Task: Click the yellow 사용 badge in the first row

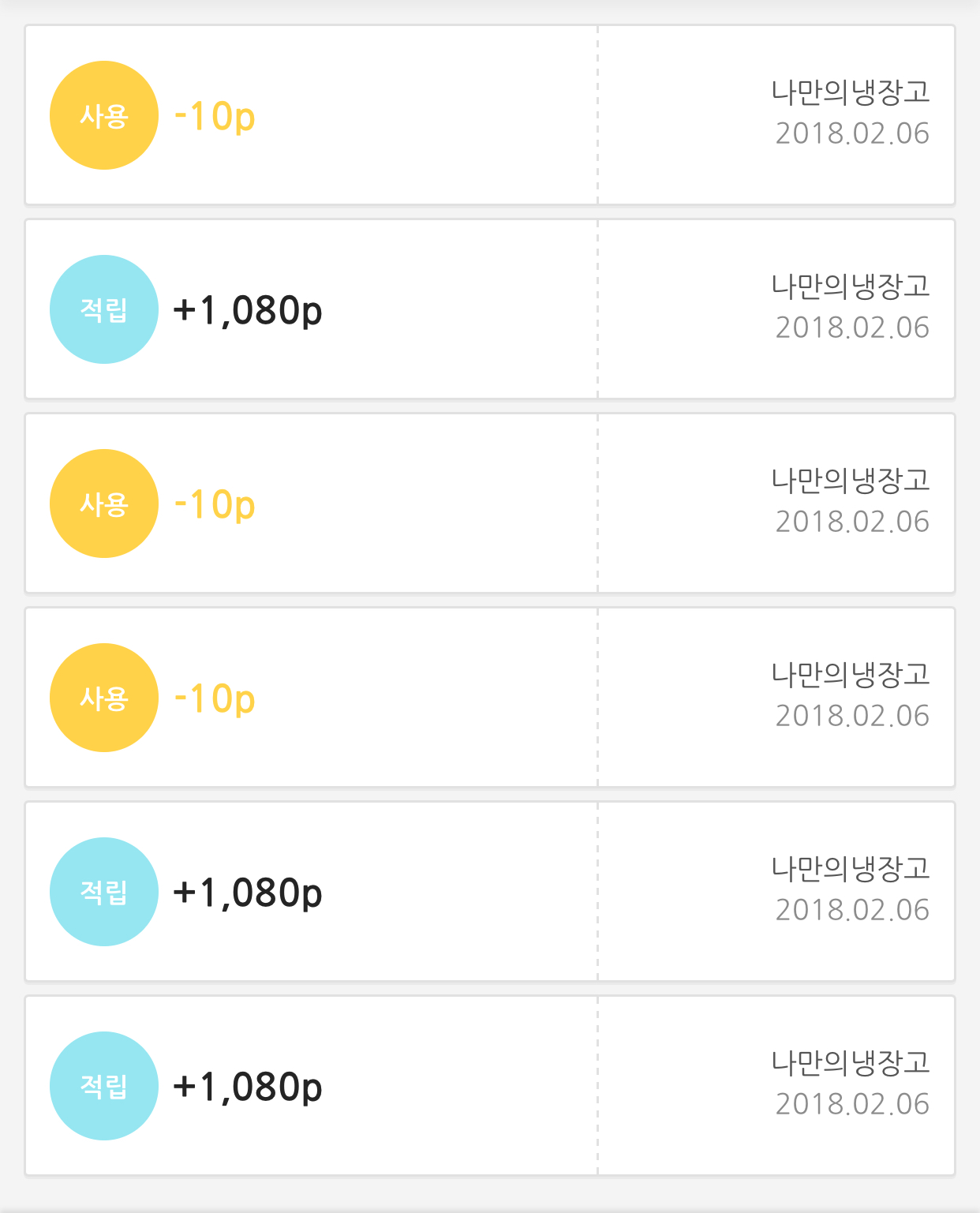Action: point(104,115)
